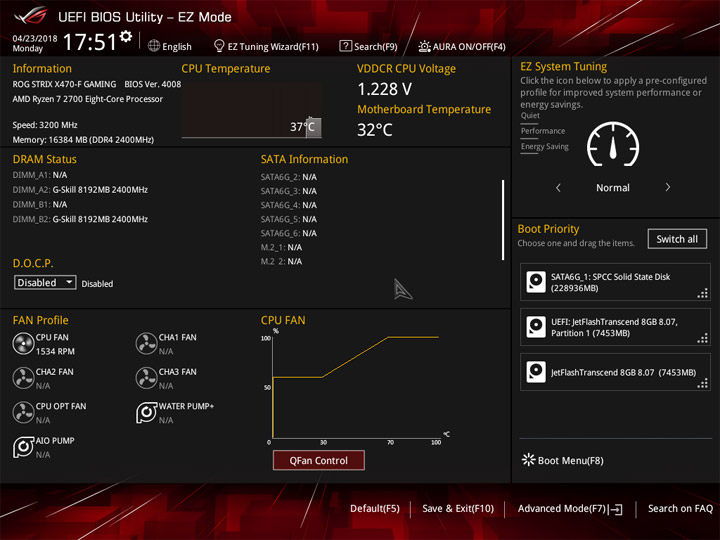Click Save & Exit(F10)
Image resolution: width=720 pixels, height=540 pixels.
pyautogui.click(x=458, y=508)
